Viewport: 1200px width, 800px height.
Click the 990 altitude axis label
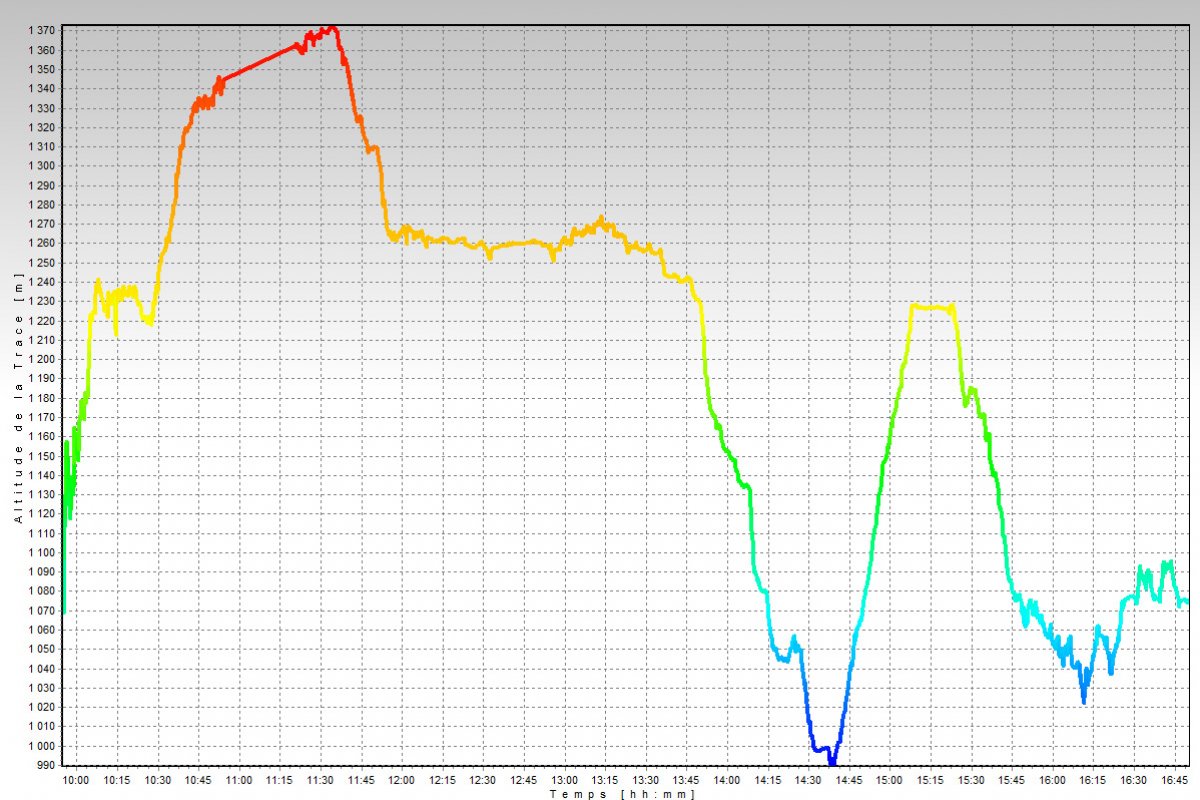tap(48, 766)
